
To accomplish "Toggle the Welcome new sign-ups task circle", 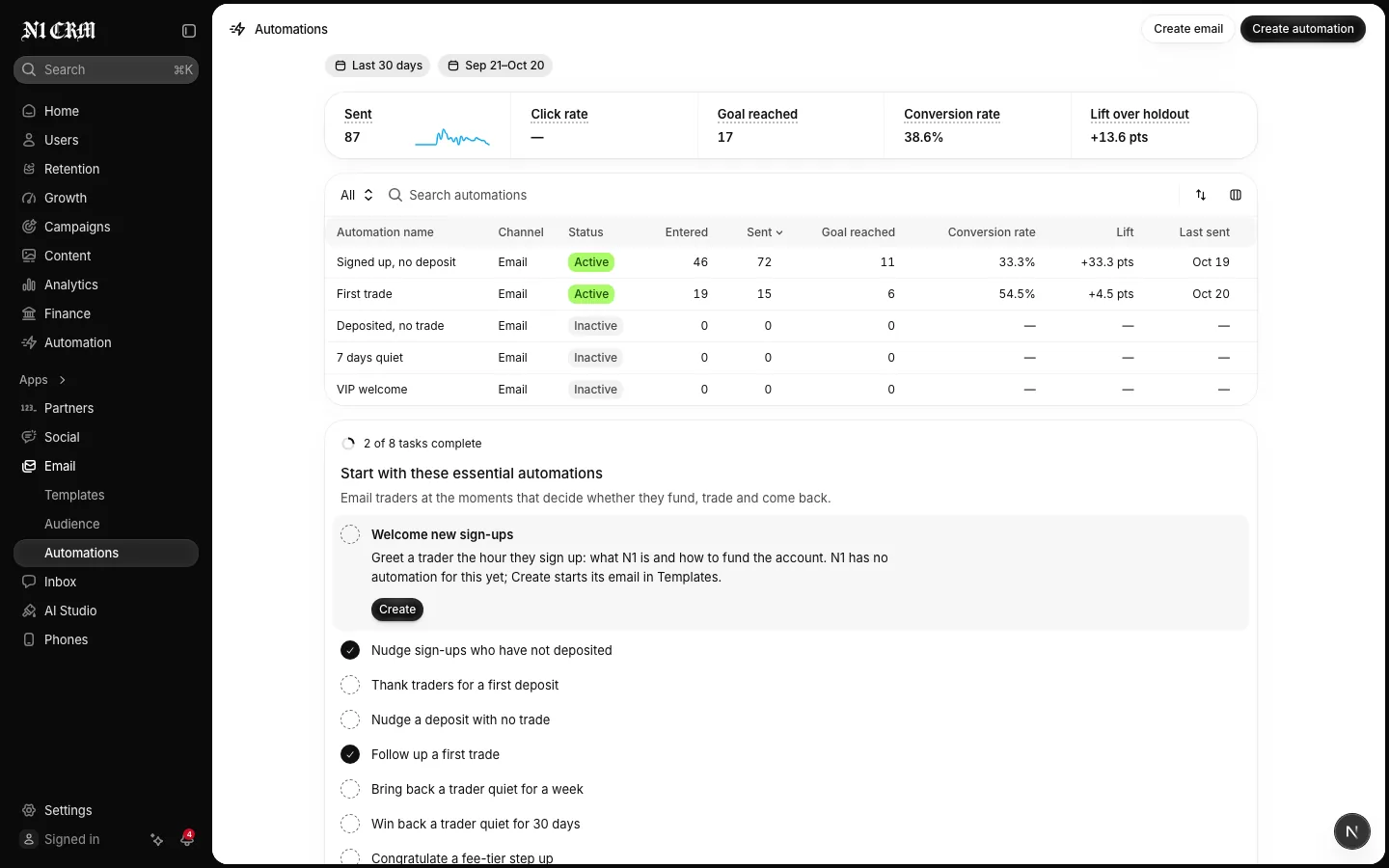I will pos(350,534).
